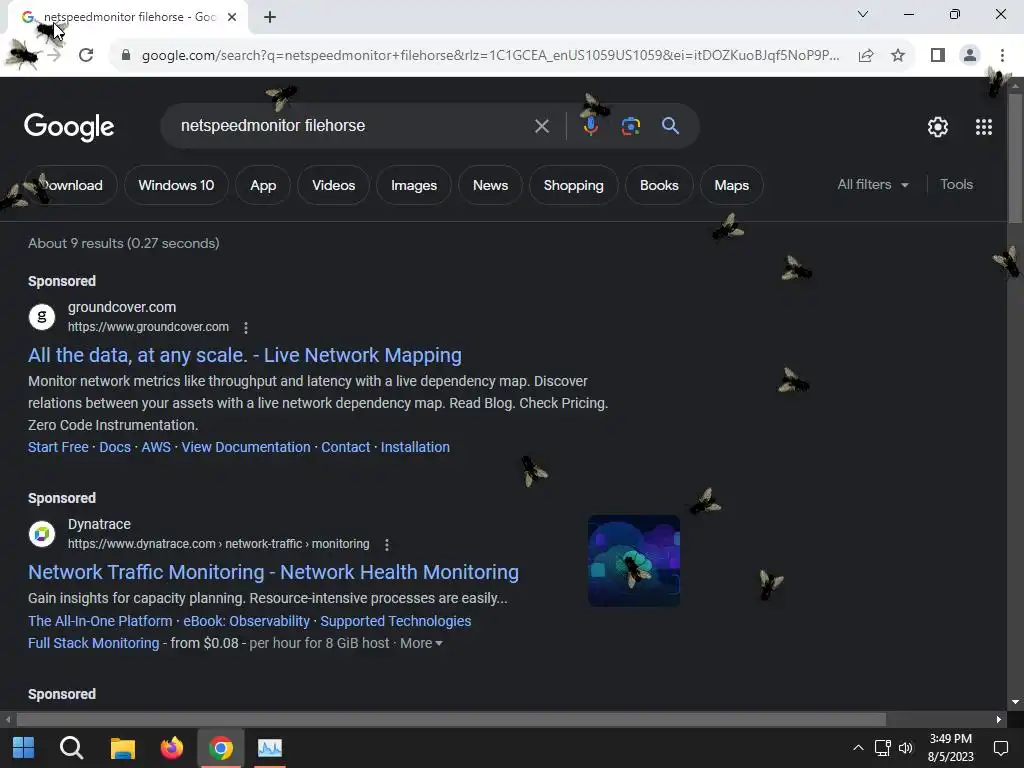Click the groundcover site favicon
1024x768 pixels.
(x=42, y=317)
